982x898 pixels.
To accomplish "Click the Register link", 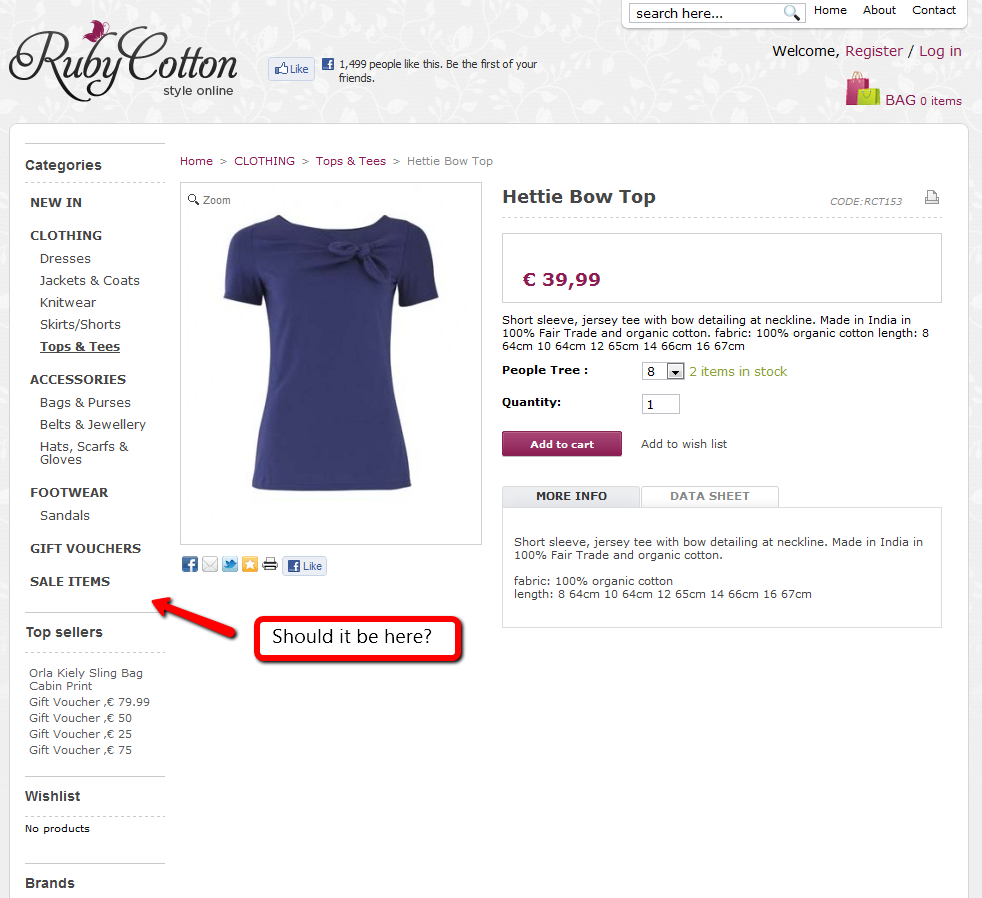I will click(874, 51).
